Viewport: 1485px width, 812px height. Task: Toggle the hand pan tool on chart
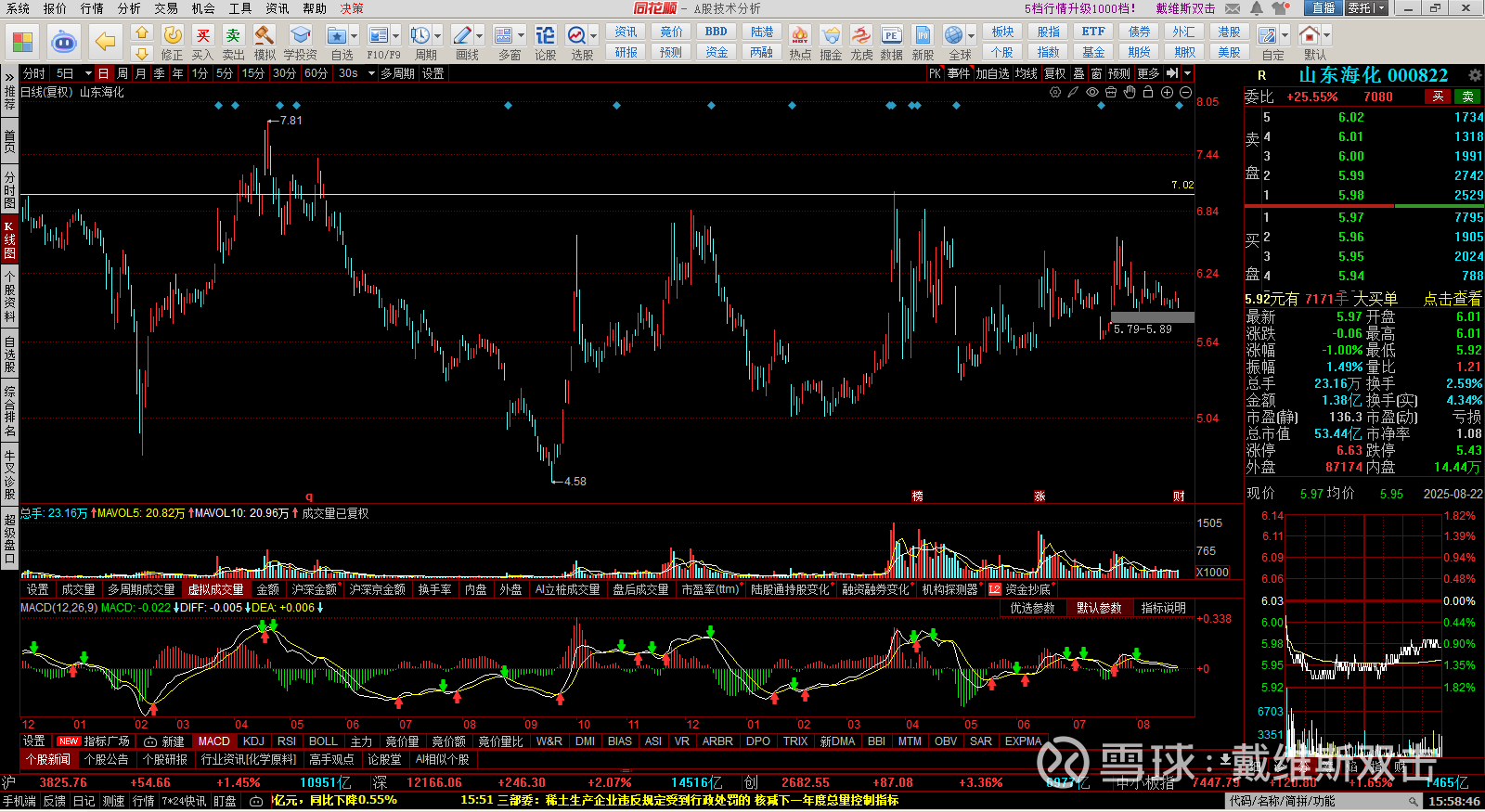pyautogui.click(x=1130, y=92)
